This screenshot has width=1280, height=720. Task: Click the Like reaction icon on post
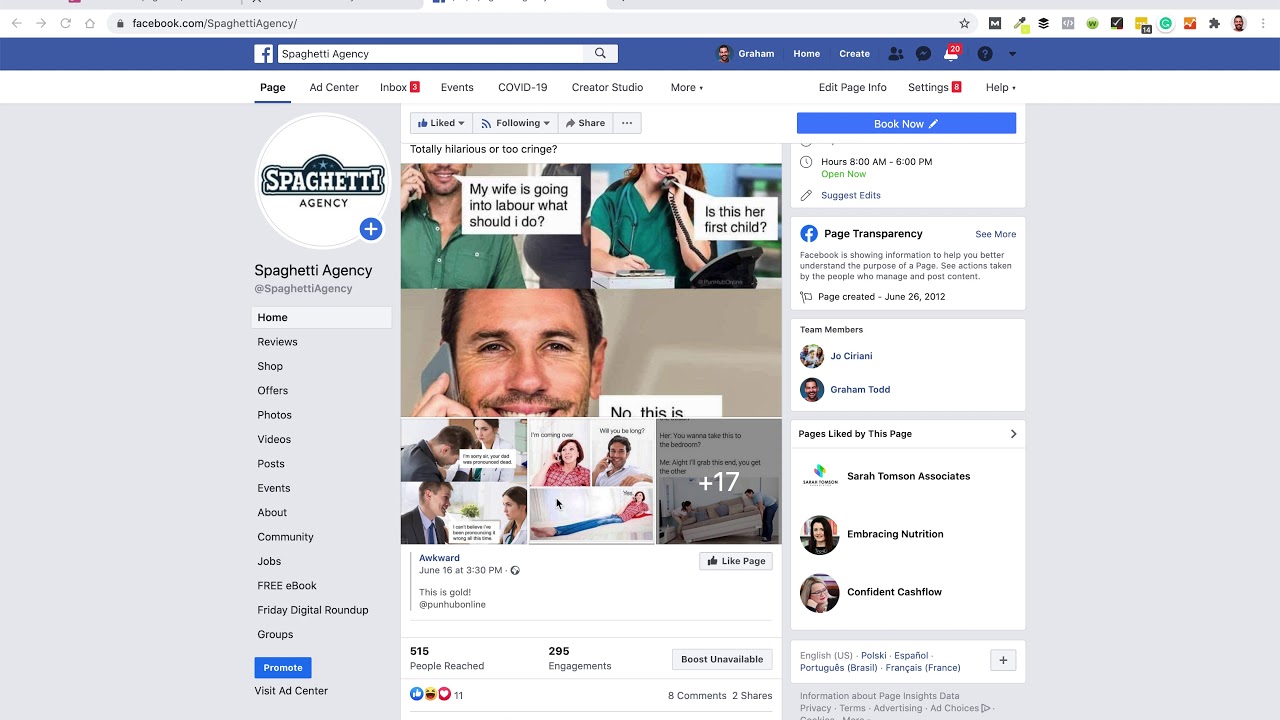click(416, 694)
